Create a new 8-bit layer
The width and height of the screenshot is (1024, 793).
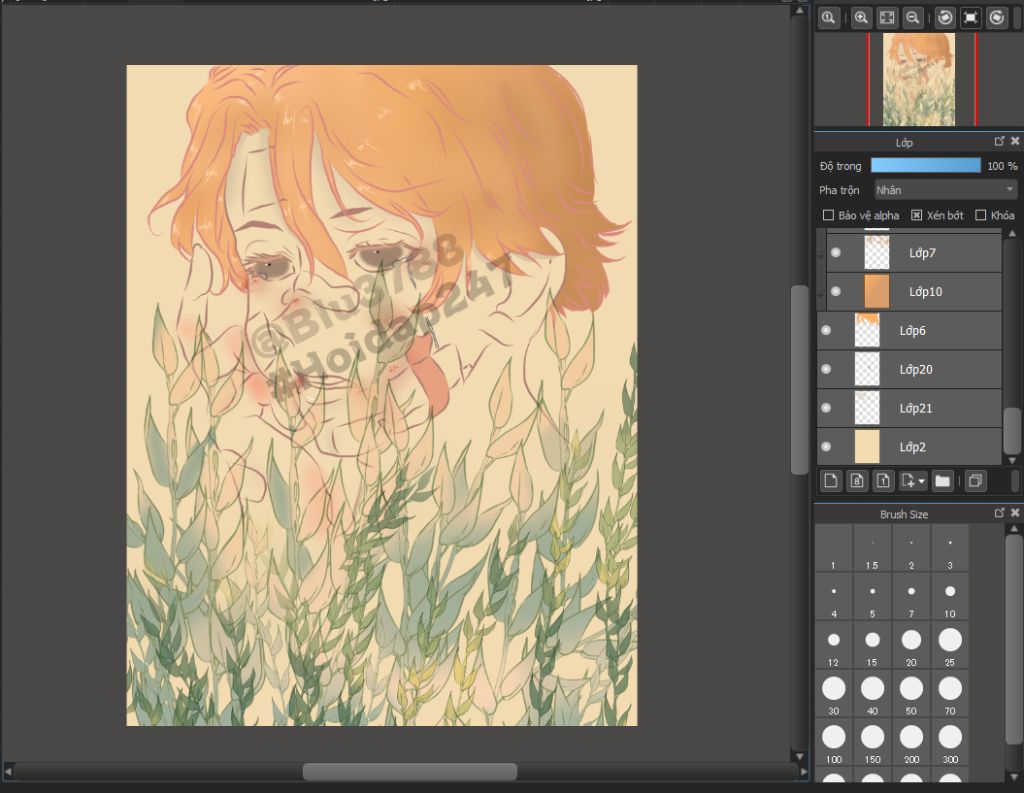click(857, 481)
